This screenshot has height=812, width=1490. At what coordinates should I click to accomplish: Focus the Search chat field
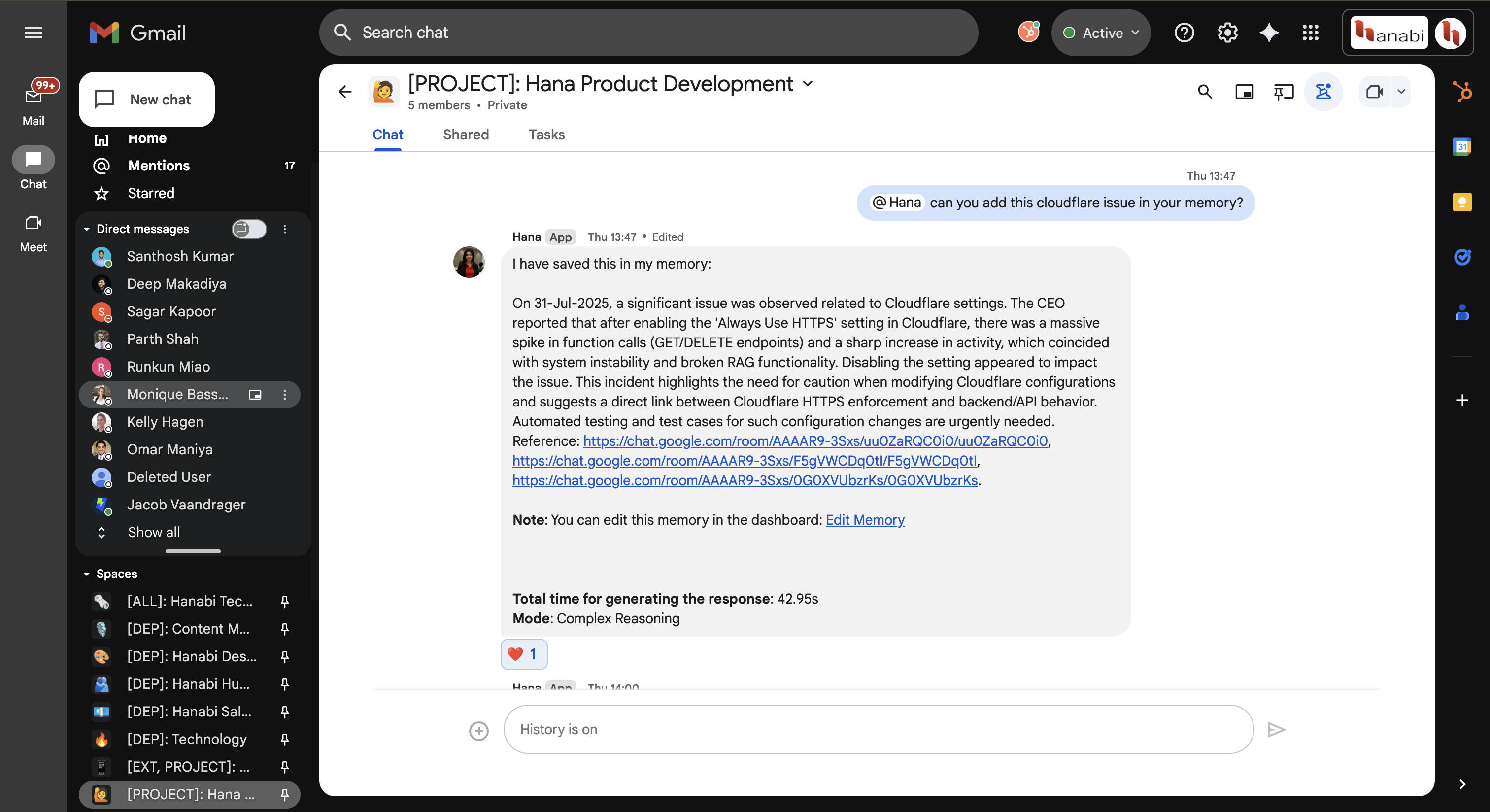tap(648, 33)
